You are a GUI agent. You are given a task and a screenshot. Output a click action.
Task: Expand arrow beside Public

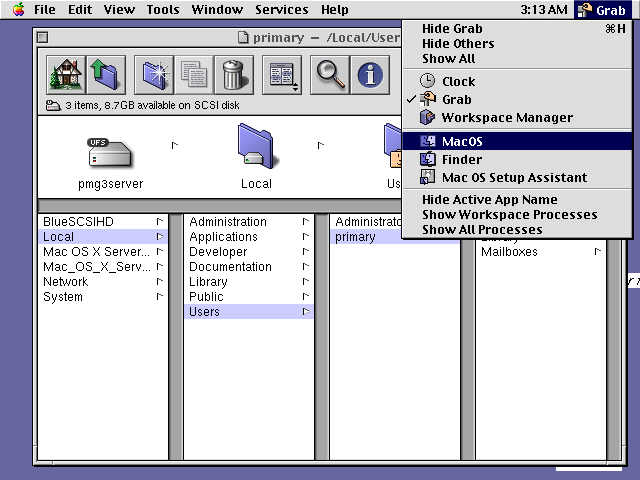coord(306,296)
